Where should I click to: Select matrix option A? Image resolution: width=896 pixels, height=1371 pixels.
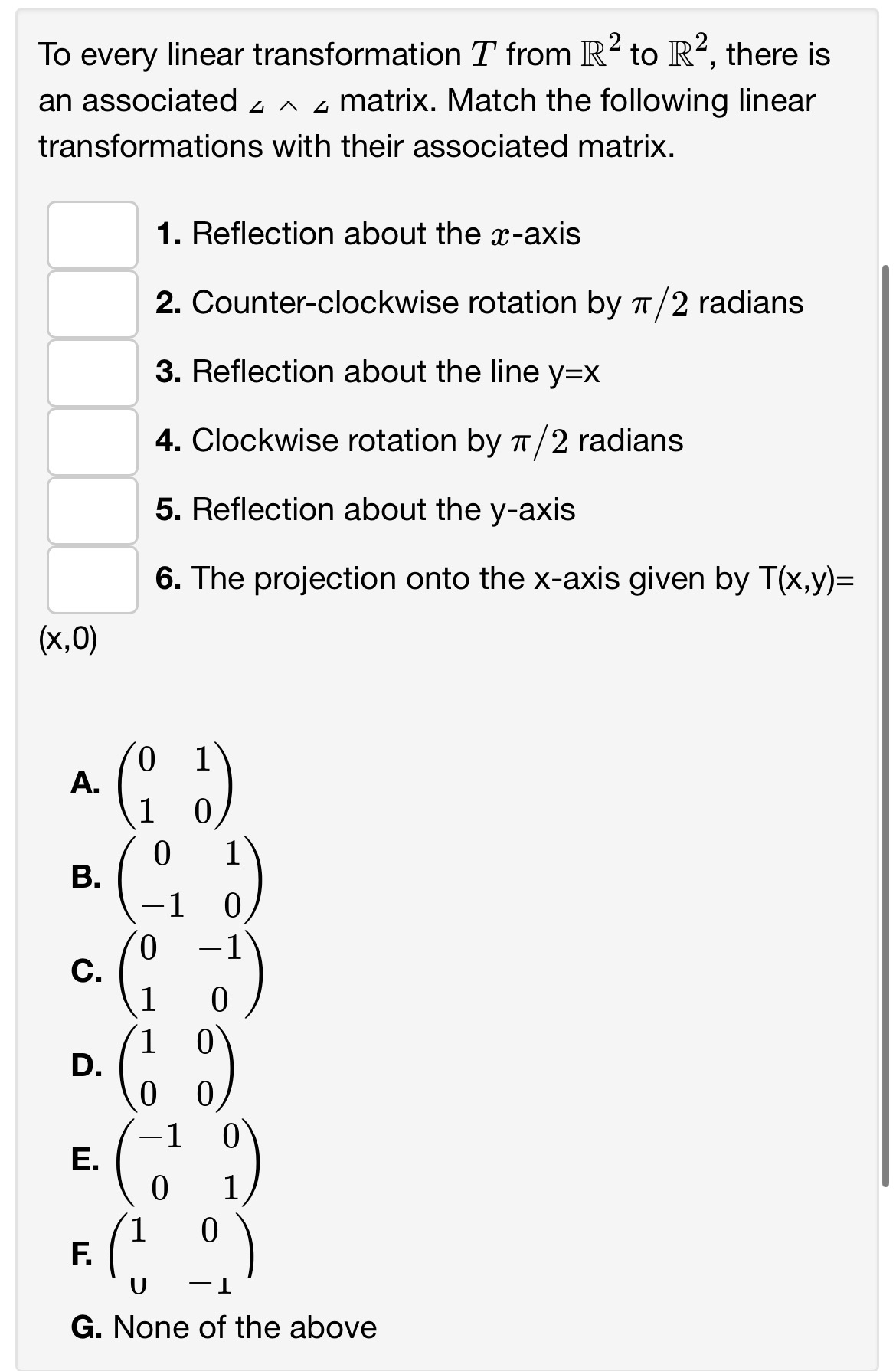pos(86,783)
